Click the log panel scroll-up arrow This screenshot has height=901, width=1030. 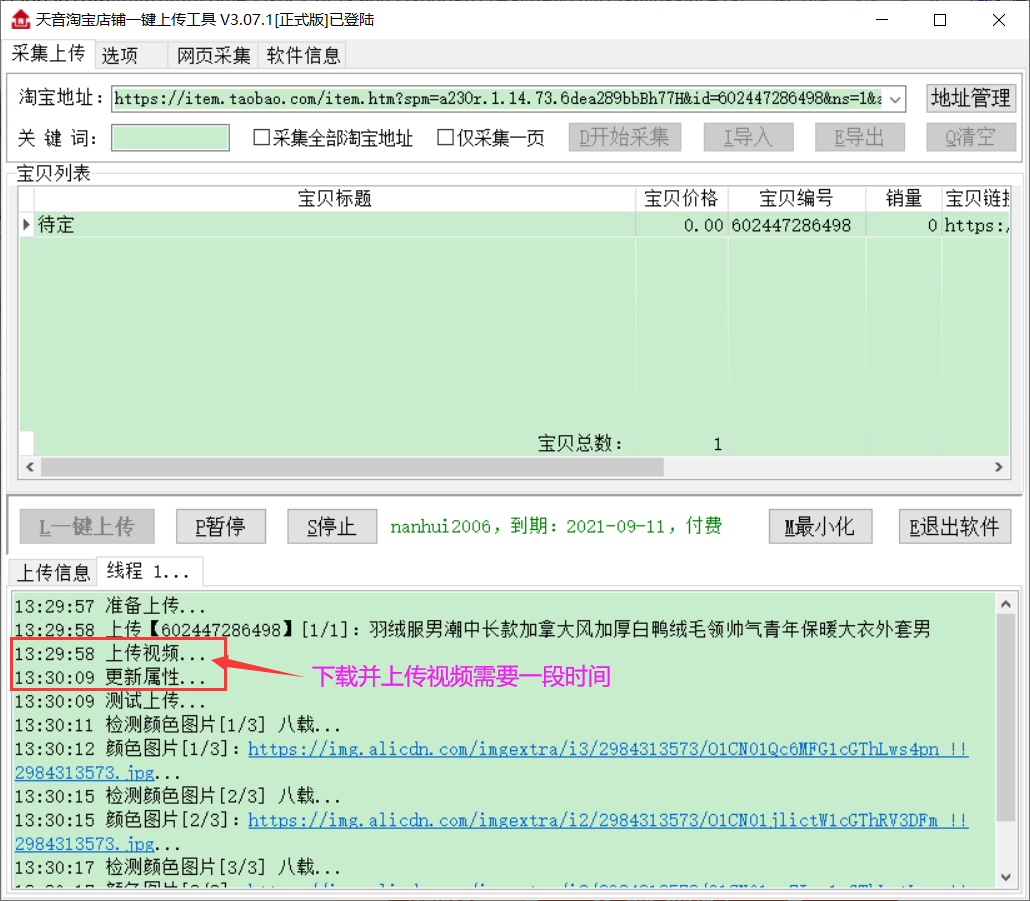(1006, 602)
